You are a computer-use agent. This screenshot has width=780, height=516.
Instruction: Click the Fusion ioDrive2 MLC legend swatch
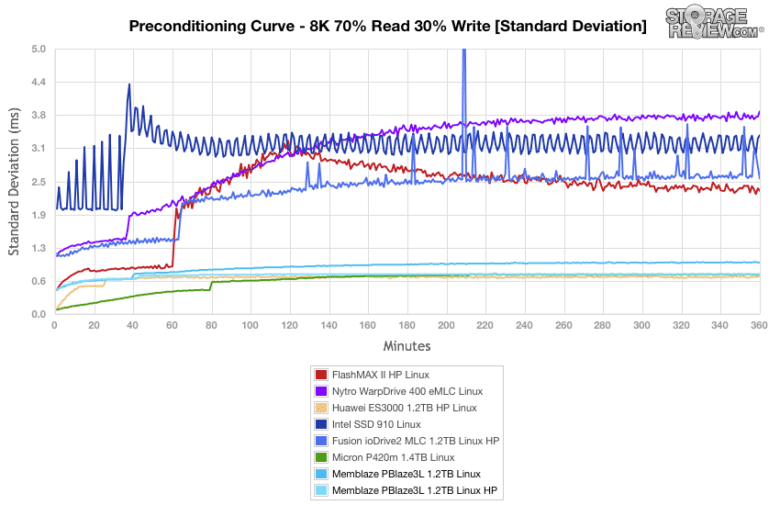pyautogui.click(x=321, y=440)
